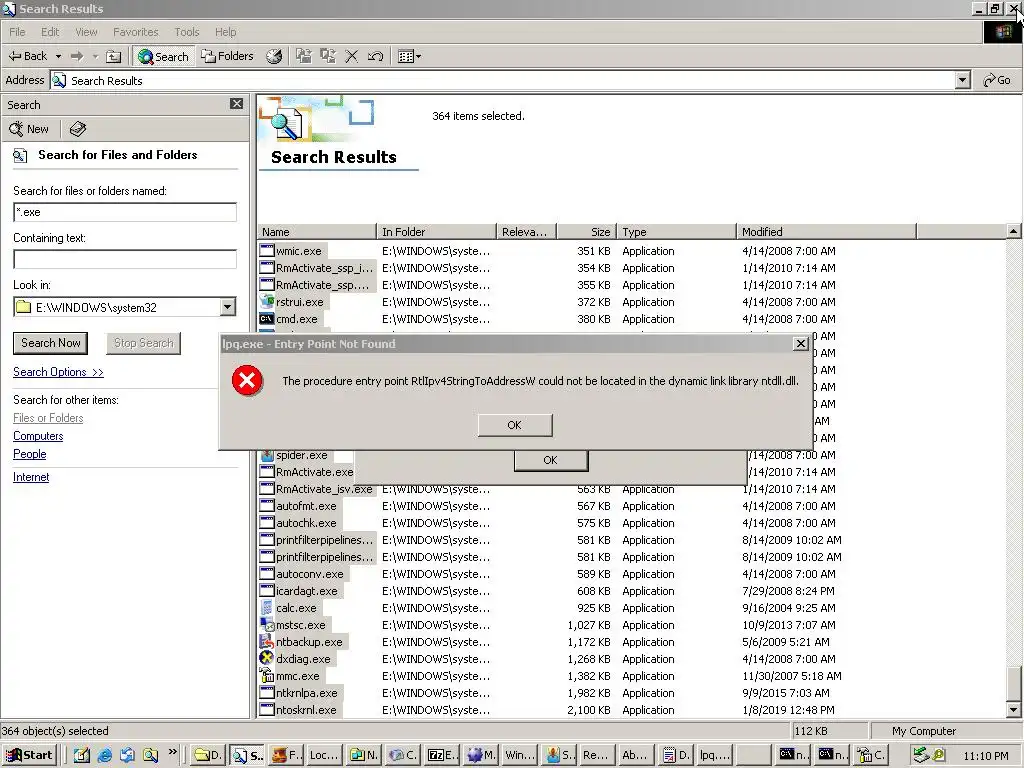1024x768 pixels.
Task: Select the rstrui.exe file icon
Action: pyautogui.click(x=266, y=302)
